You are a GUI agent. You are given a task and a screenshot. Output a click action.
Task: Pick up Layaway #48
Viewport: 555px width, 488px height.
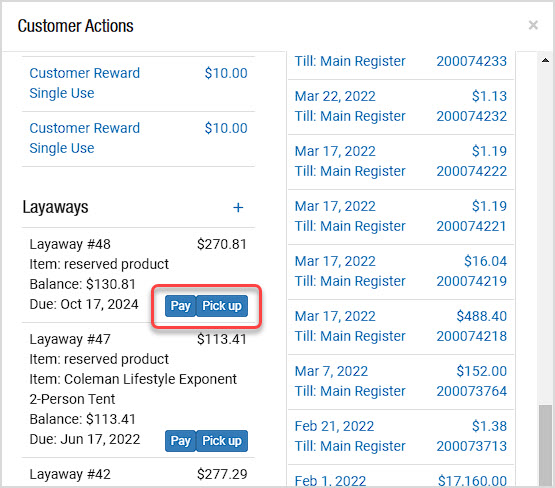coord(222,306)
